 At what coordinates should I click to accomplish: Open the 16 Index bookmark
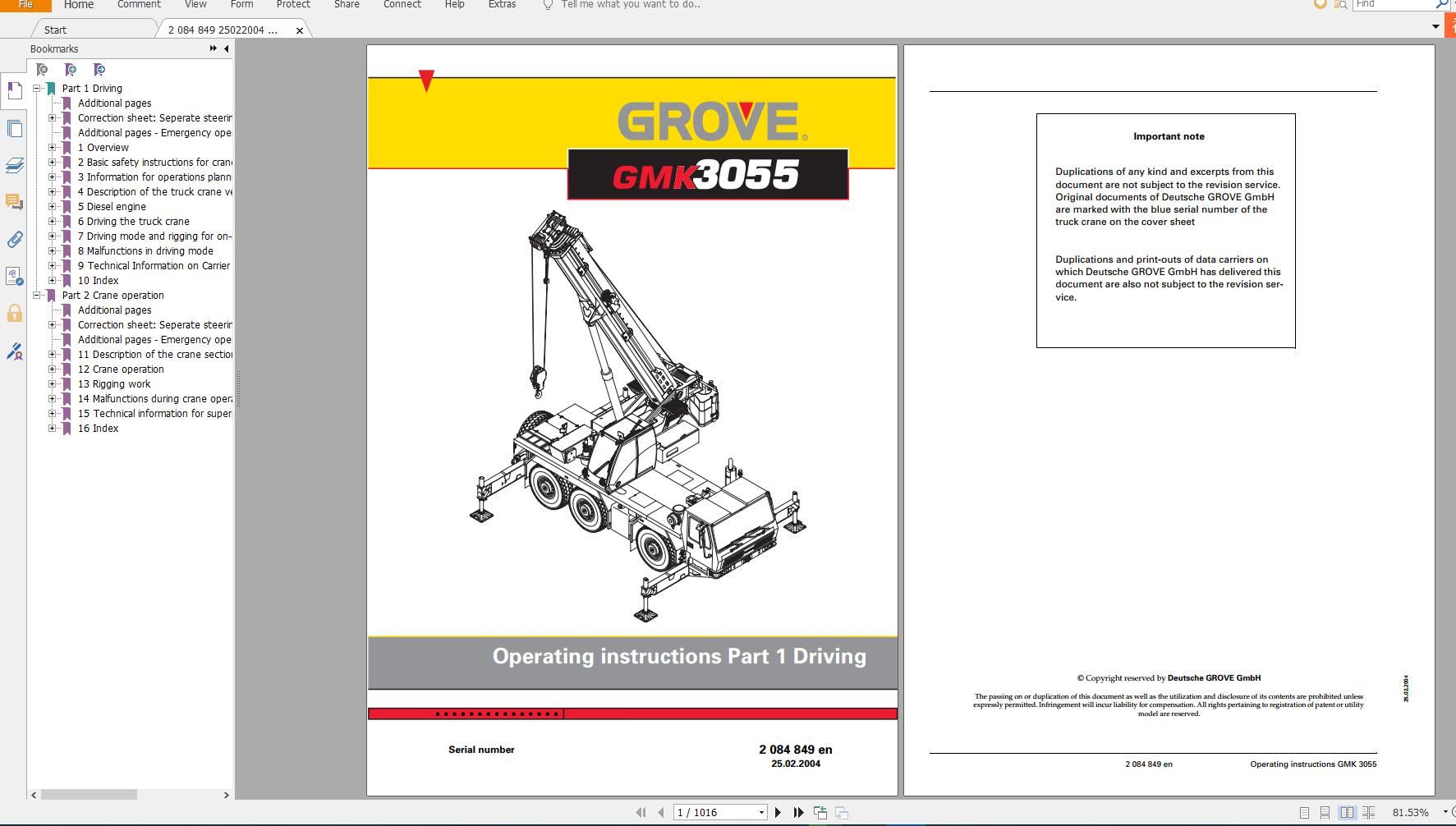click(99, 428)
